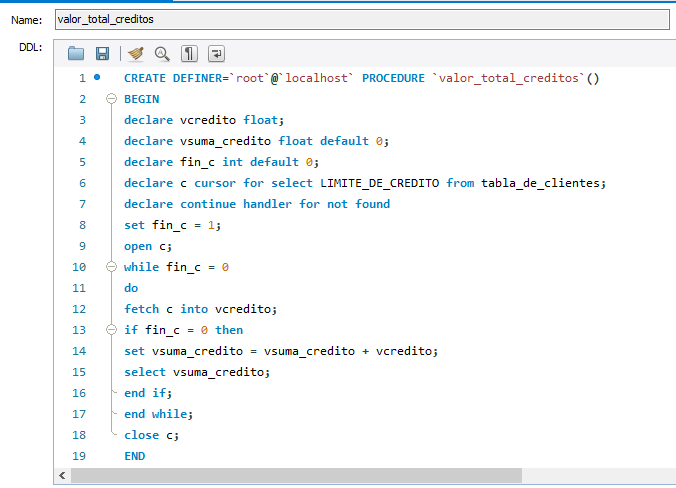
Task: Click 'set fin_c = 1;' line
Action: click(x=172, y=225)
